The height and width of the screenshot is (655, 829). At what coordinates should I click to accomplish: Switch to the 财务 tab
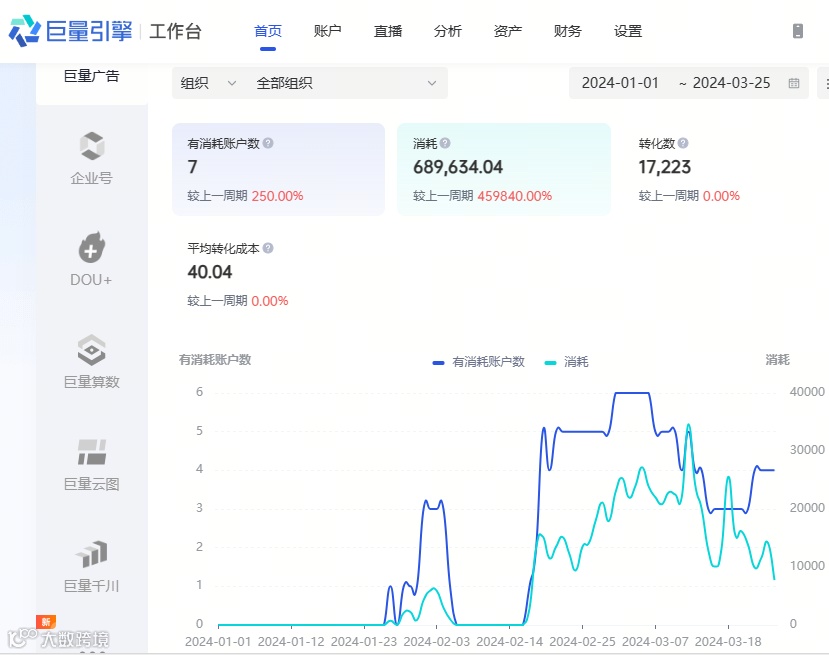(568, 31)
